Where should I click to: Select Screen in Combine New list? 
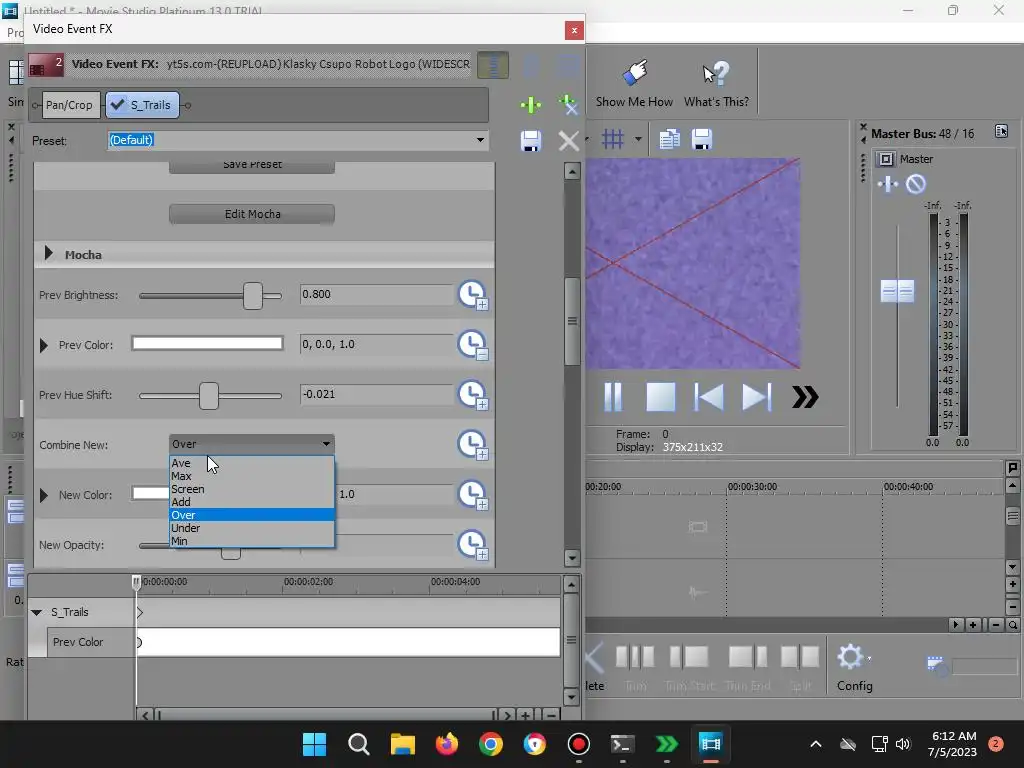click(251, 489)
